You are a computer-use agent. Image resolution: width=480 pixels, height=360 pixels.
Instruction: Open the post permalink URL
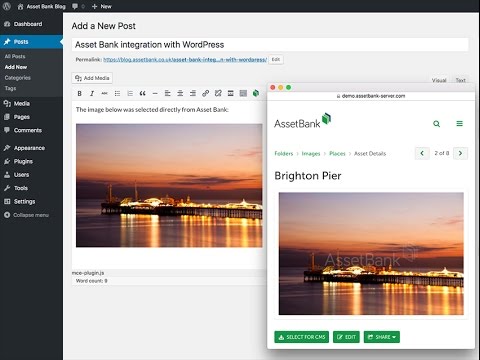pyautogui.click(x=185, y=60)
